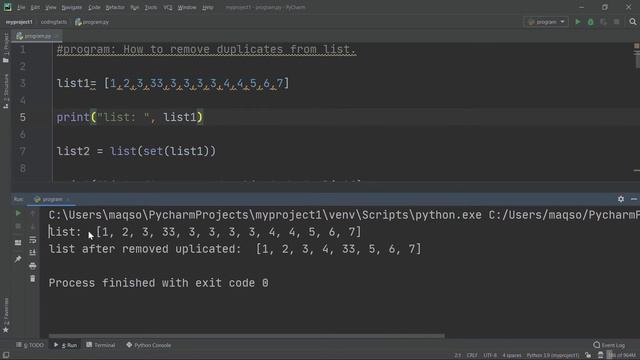Click the memory indicator in the status bar

622,355
